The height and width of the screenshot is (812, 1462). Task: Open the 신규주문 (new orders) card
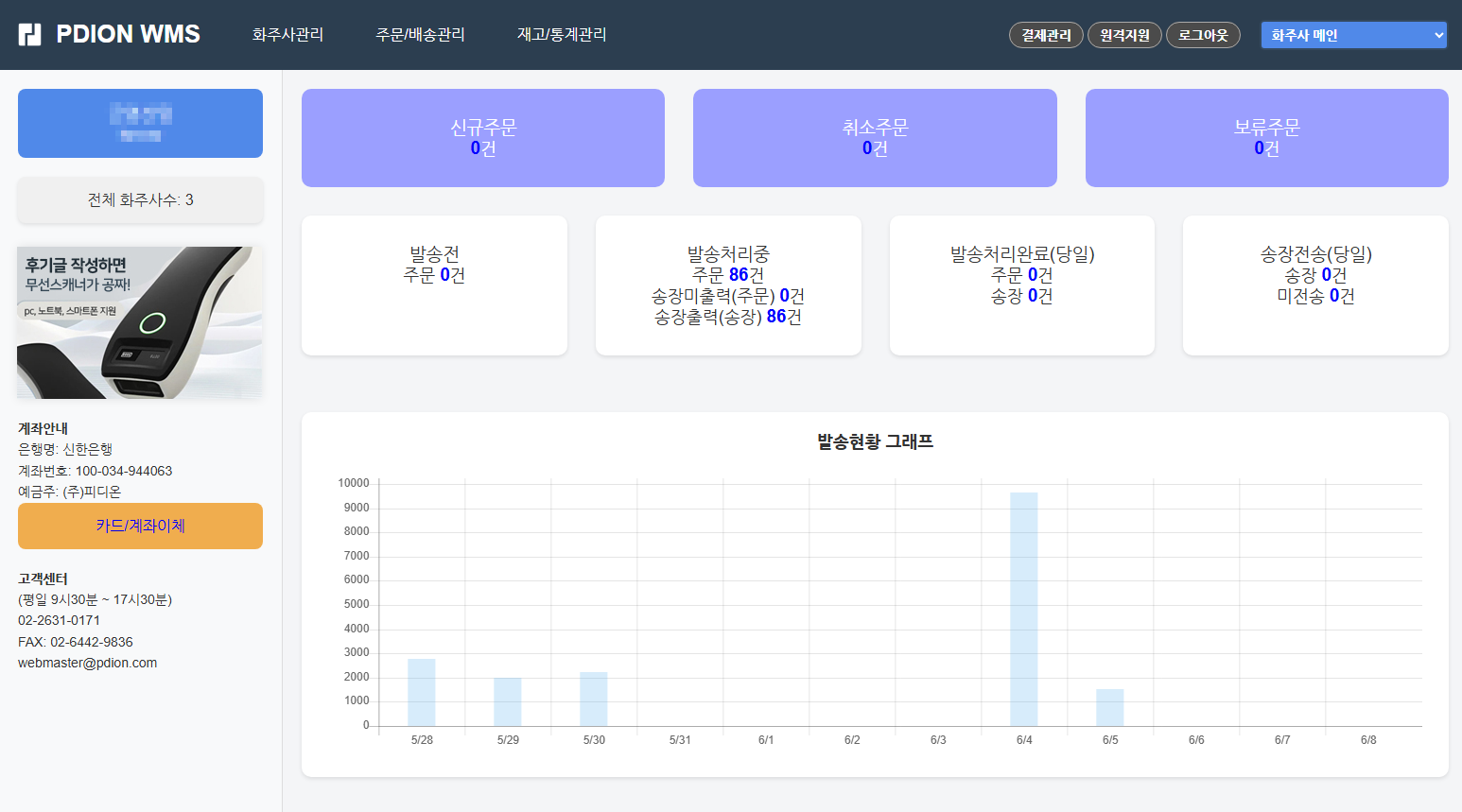tap(482, 137)
